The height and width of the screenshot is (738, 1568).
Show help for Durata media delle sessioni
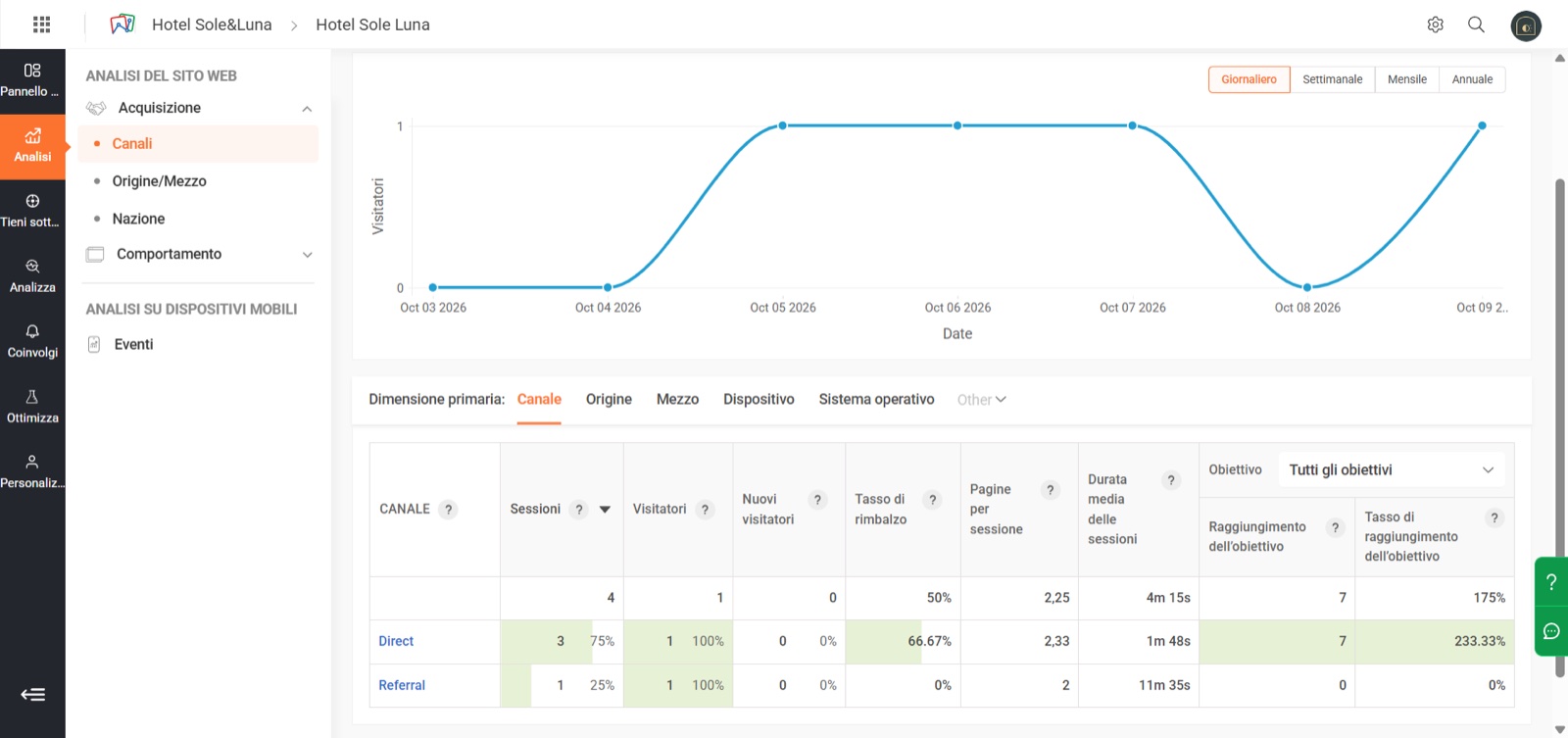[x=1170, y=480]
